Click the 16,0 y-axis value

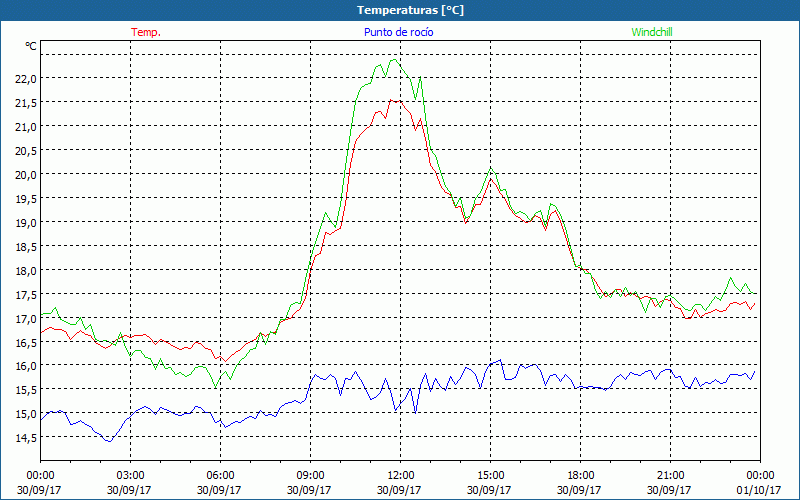point(26,366)
